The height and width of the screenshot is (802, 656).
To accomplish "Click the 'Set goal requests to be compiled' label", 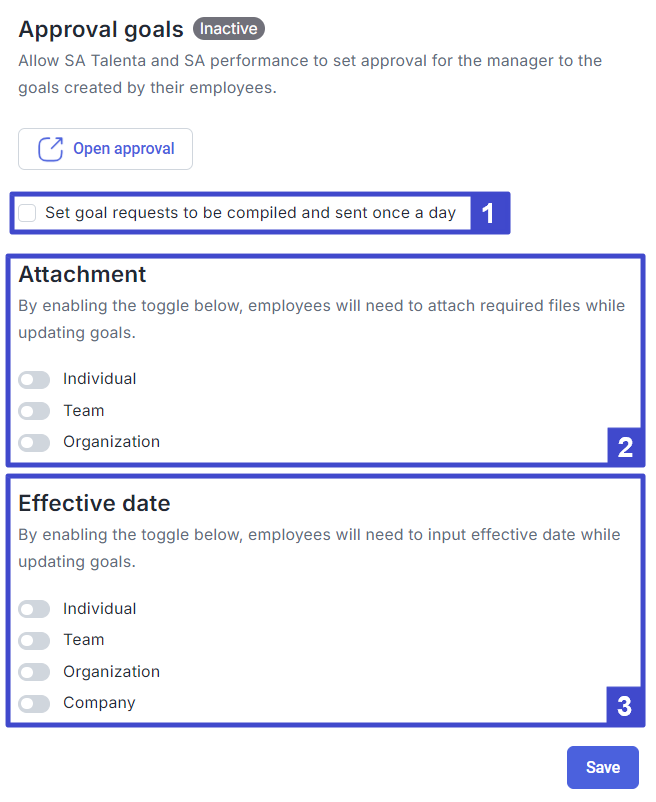I will (x=251, y=213).
